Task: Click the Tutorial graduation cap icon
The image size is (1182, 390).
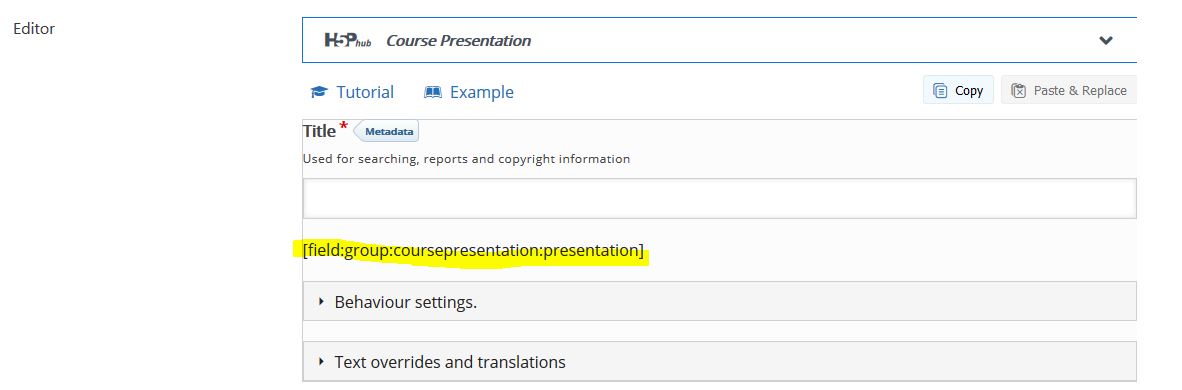Action: (x=319, y=92)
